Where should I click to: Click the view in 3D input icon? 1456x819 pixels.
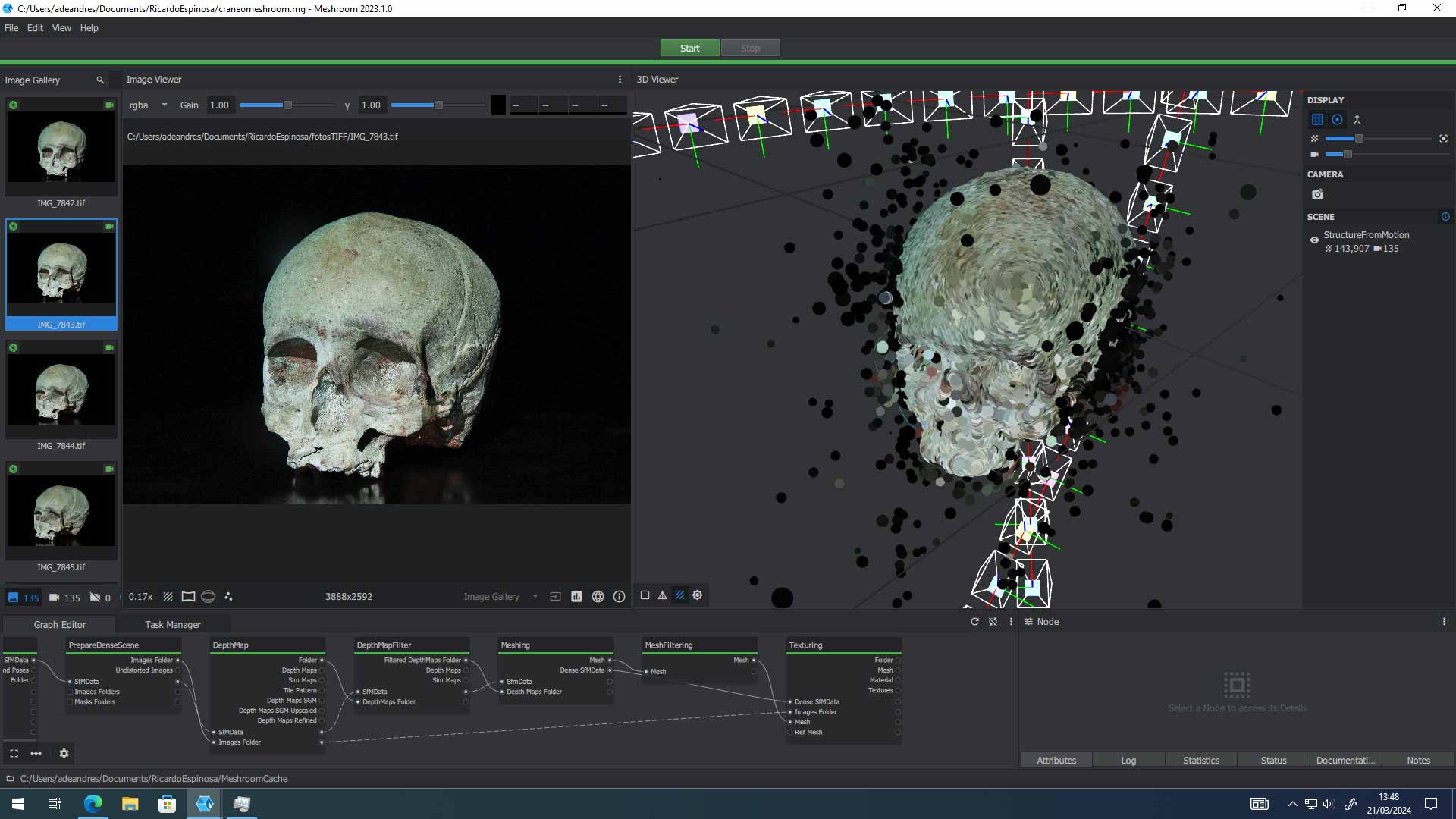coord(555,597)
